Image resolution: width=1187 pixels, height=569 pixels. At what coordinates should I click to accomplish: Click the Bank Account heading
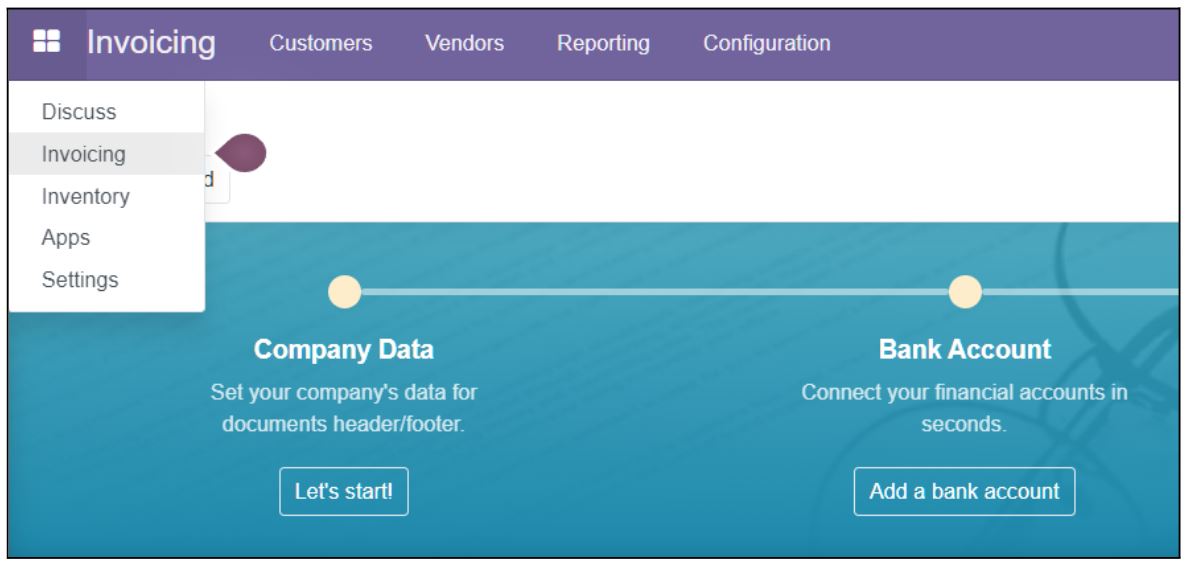[x=965, y=350]
